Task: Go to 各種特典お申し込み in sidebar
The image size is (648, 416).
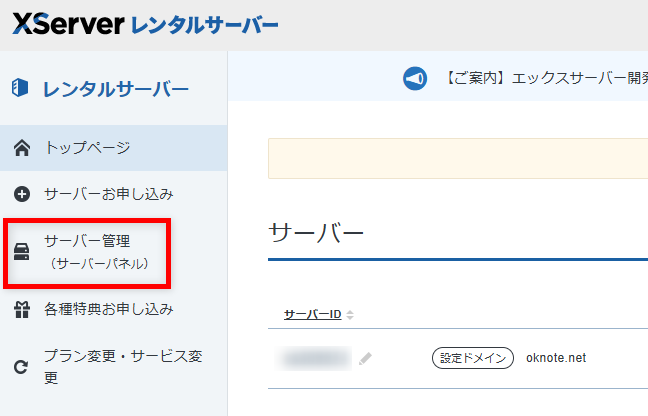Action: [x=108, y=310]
